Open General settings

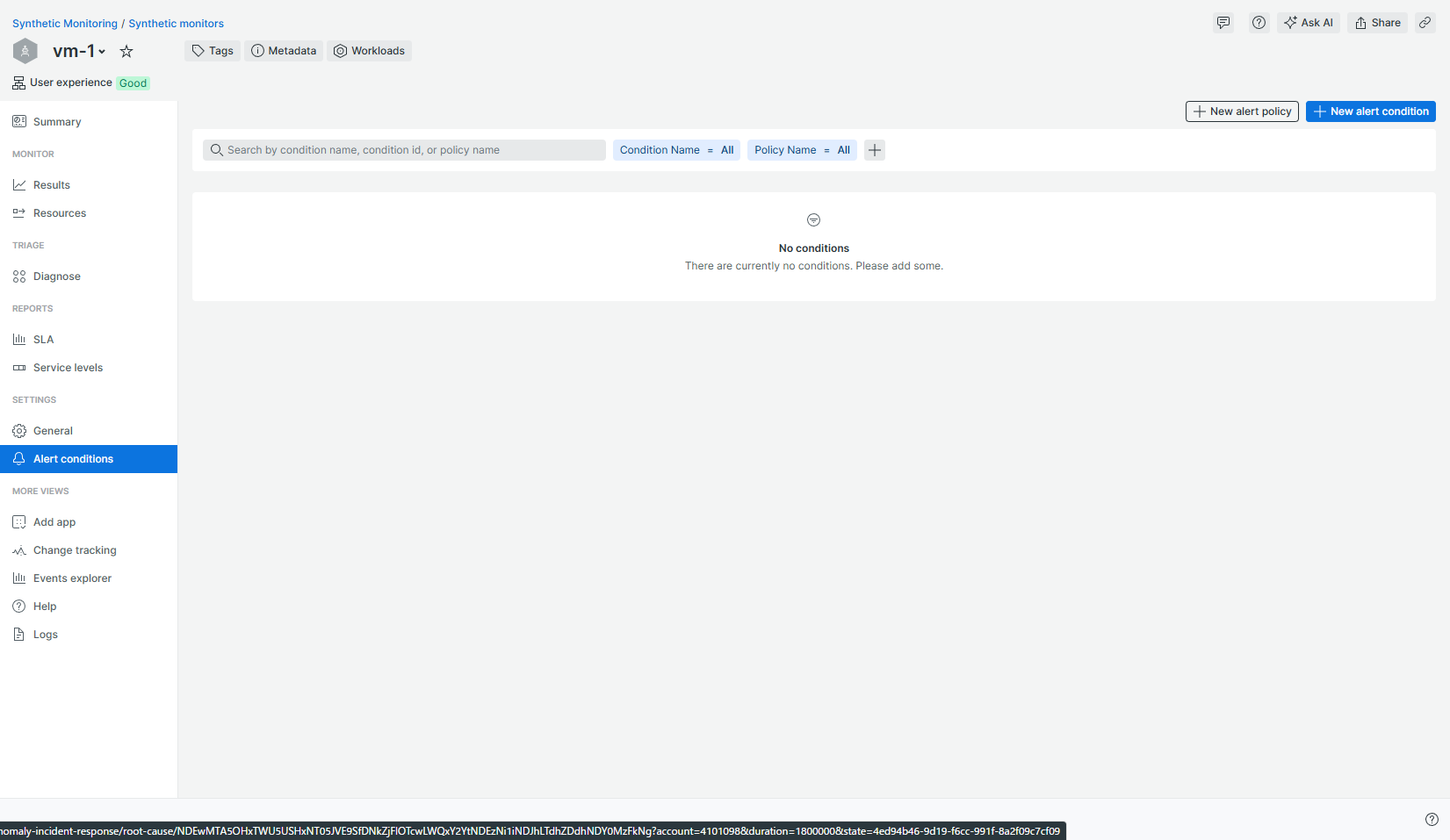coord(89,431)
